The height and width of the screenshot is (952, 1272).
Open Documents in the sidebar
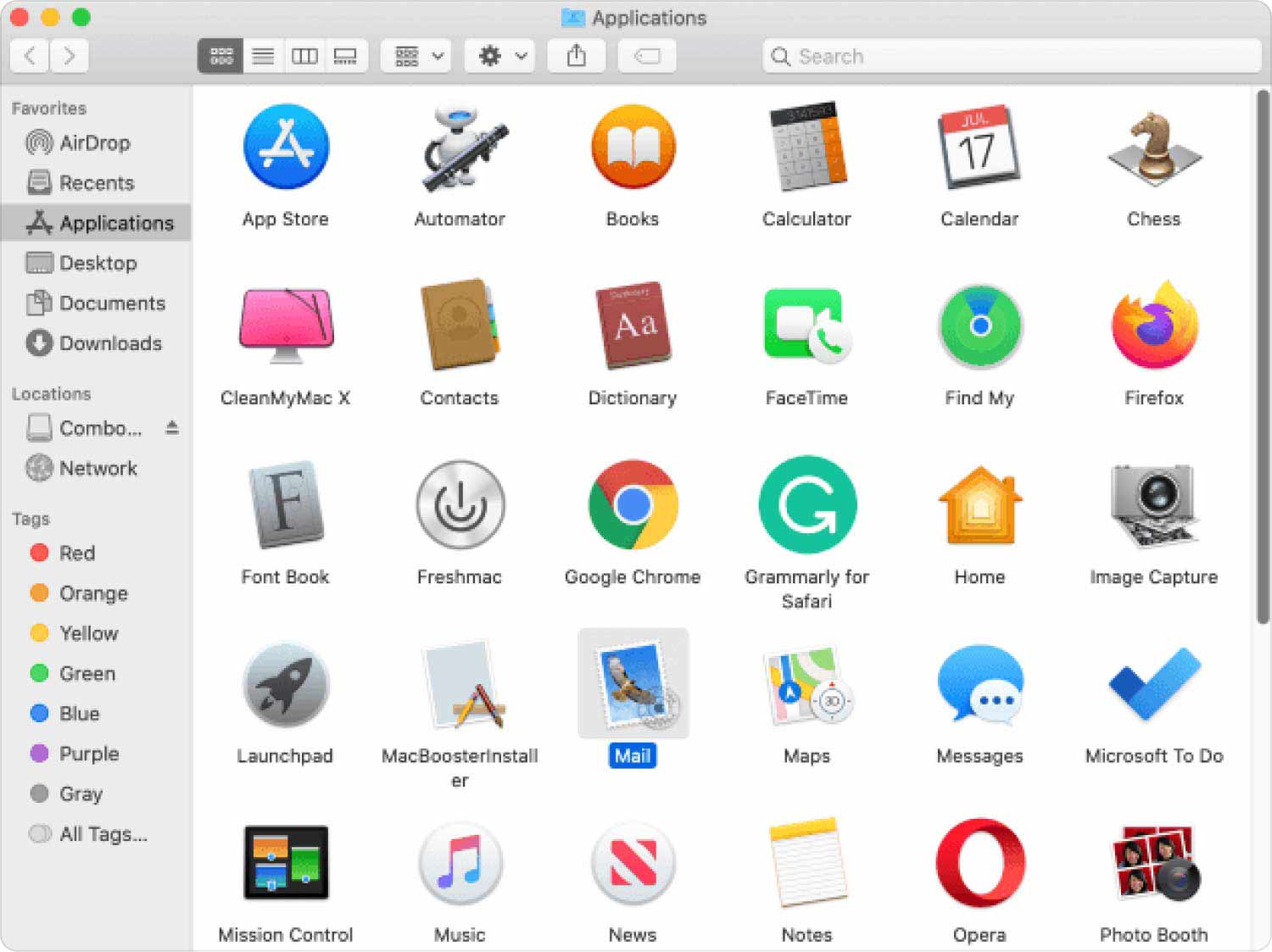[96, 303]
